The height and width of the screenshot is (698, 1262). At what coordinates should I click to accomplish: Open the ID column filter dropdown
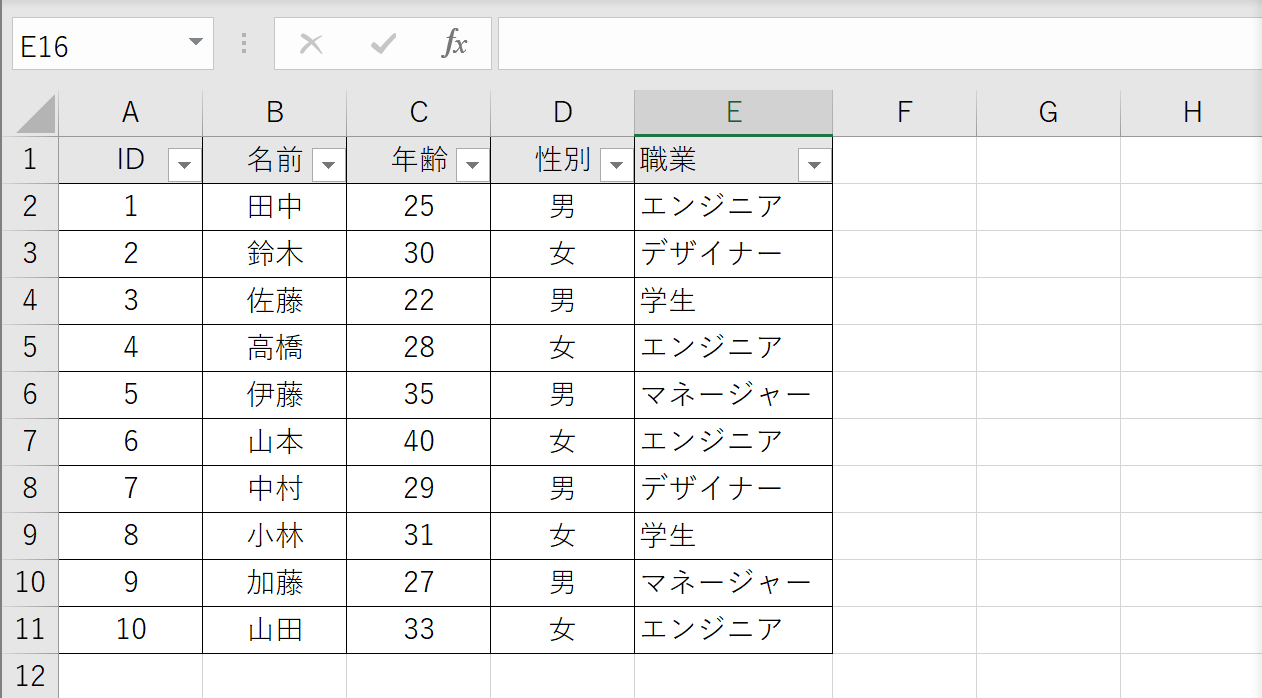coord(184,162)
